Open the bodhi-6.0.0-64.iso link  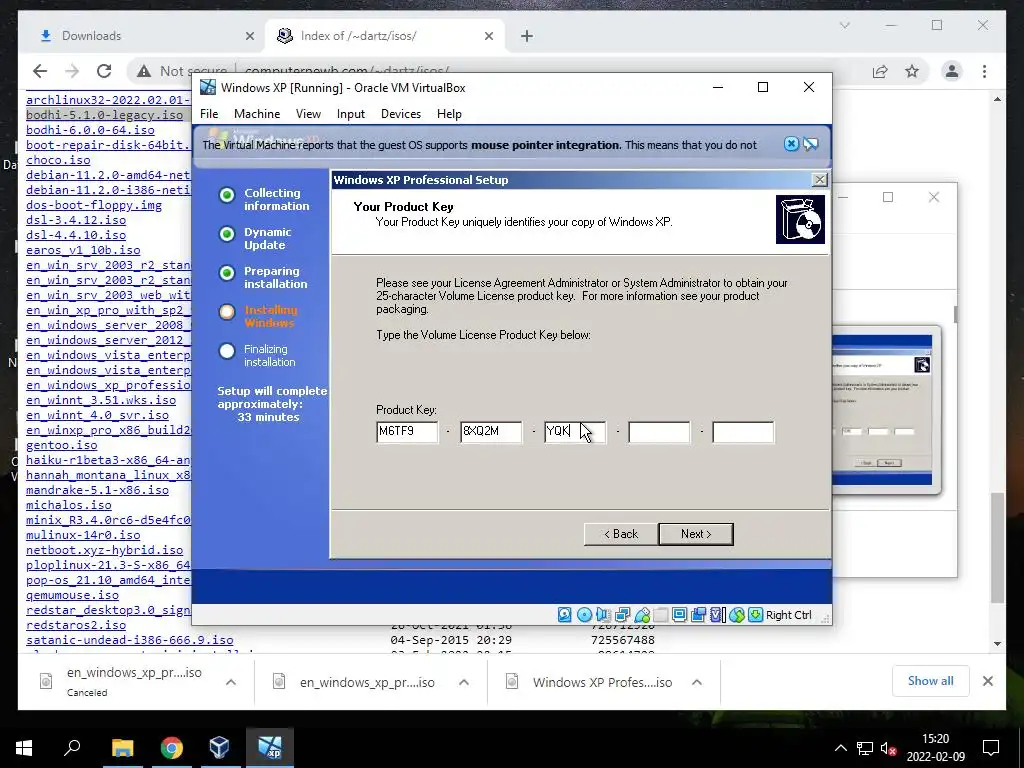pos(90,130)
